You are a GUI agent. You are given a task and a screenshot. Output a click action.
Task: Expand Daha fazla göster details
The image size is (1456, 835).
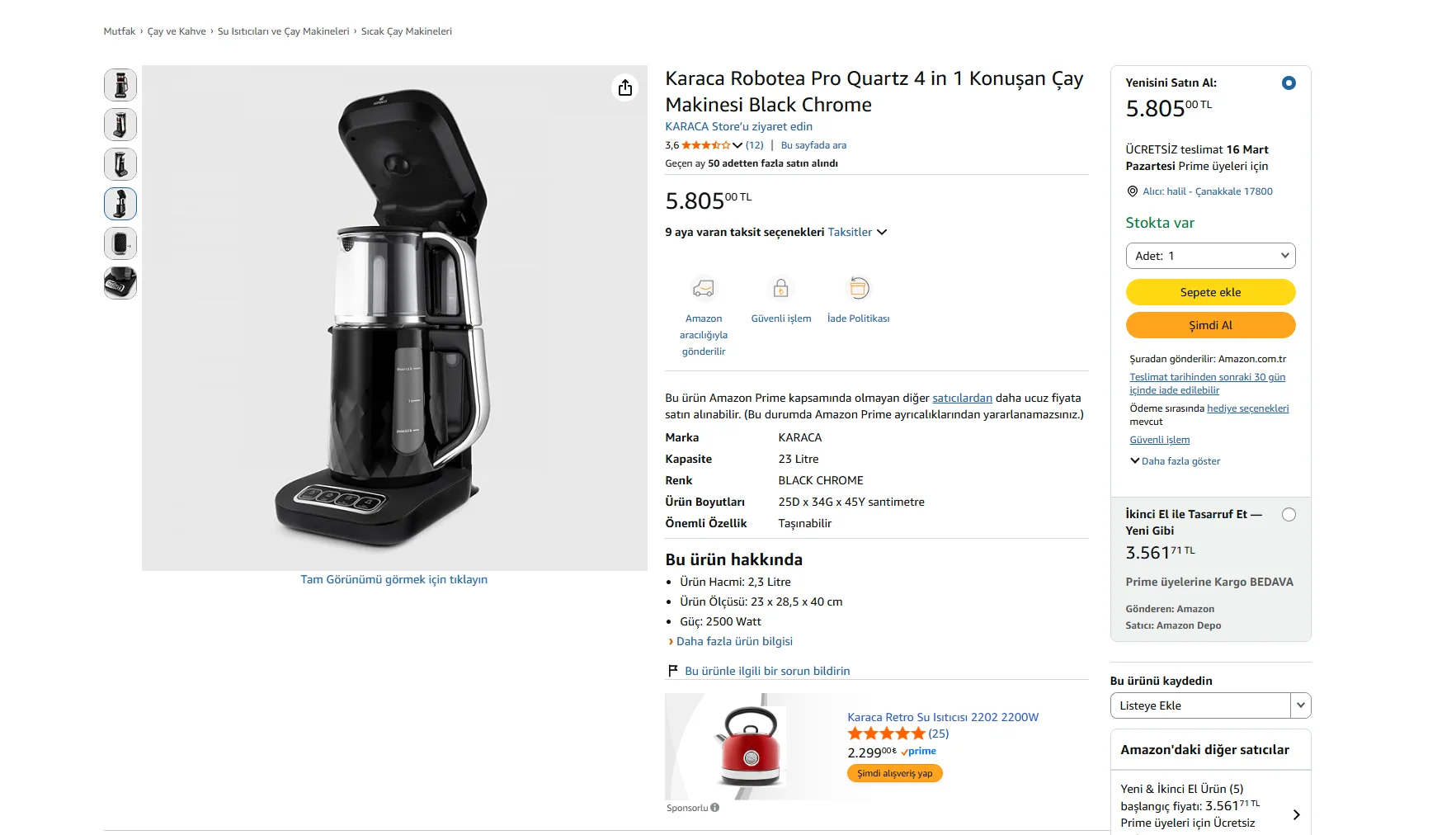point(1176,461)
